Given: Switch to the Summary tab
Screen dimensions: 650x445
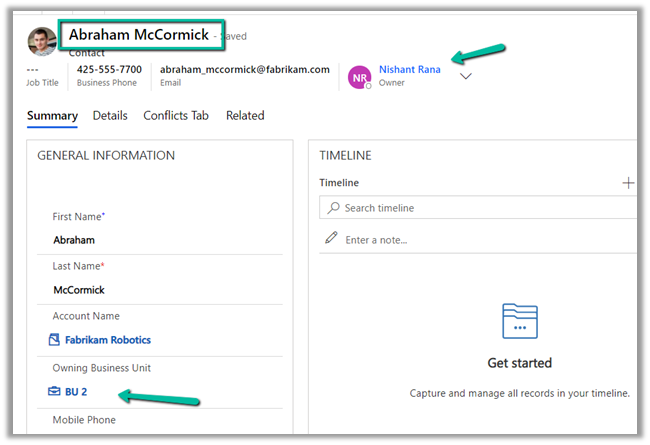Looking at the screenshot, I should (52, 116).
